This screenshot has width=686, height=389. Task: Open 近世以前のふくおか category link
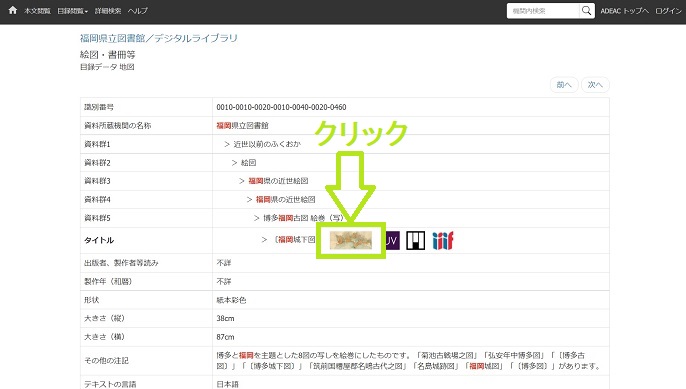267,144
